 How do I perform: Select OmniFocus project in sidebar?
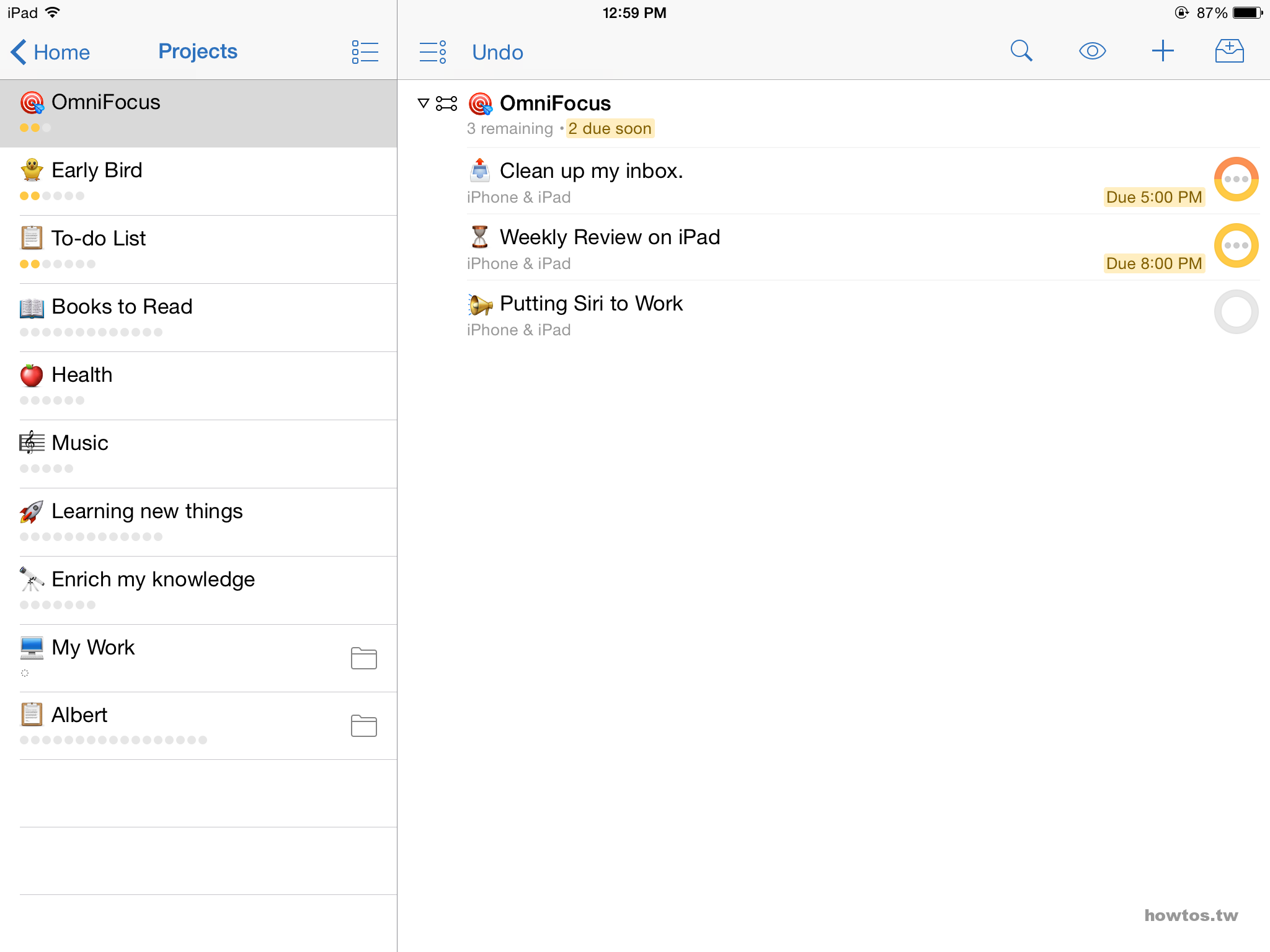pos(198,113)
